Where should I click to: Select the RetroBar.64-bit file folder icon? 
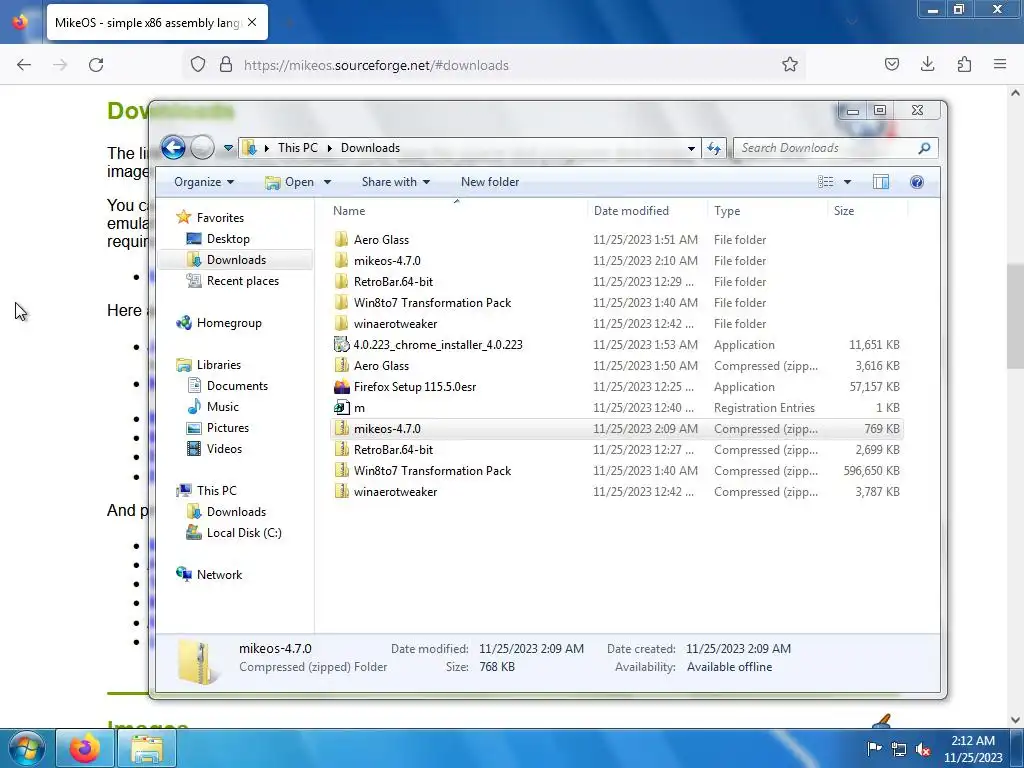341,281
